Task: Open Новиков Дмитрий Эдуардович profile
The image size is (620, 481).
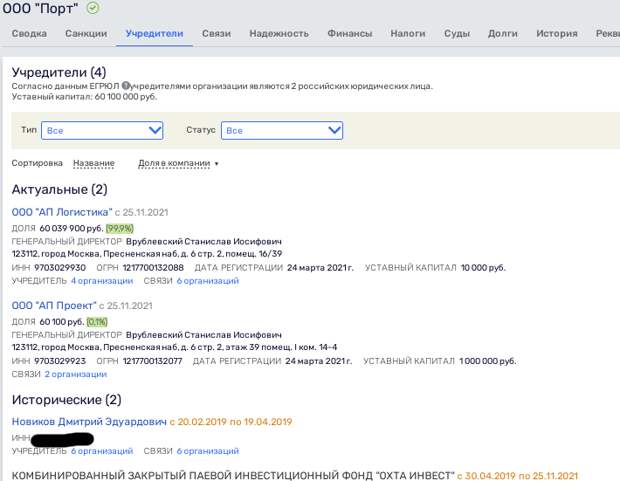Action: [89, 422]
